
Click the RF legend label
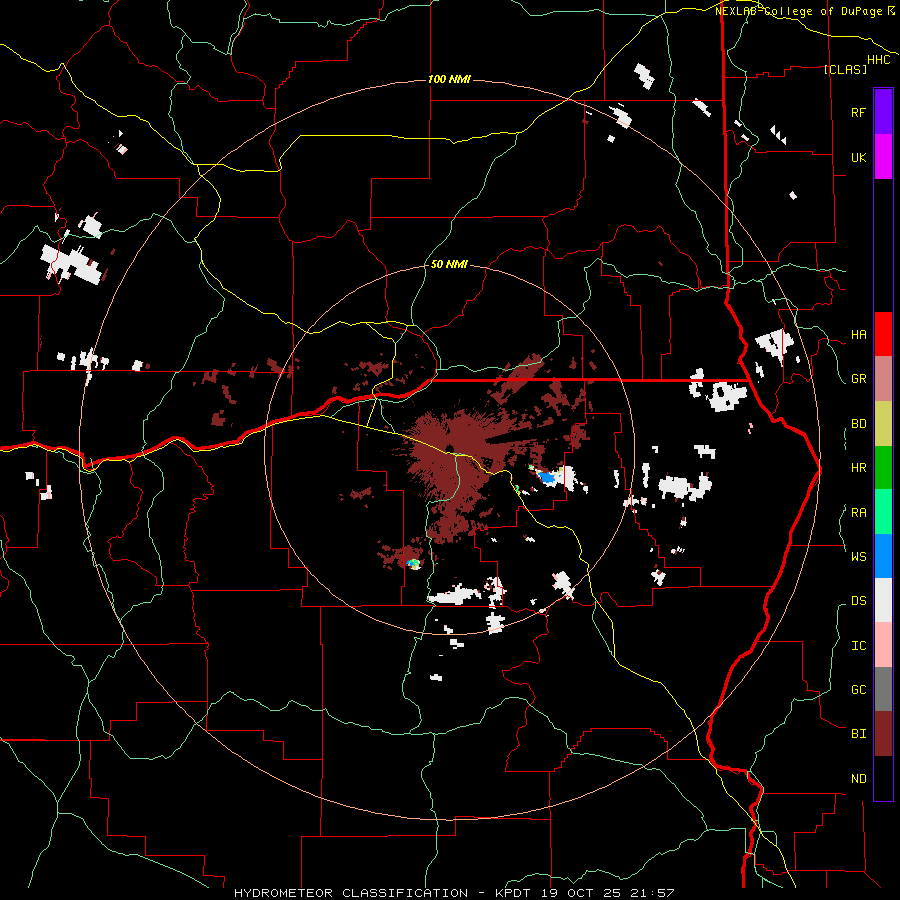(858, 112)
